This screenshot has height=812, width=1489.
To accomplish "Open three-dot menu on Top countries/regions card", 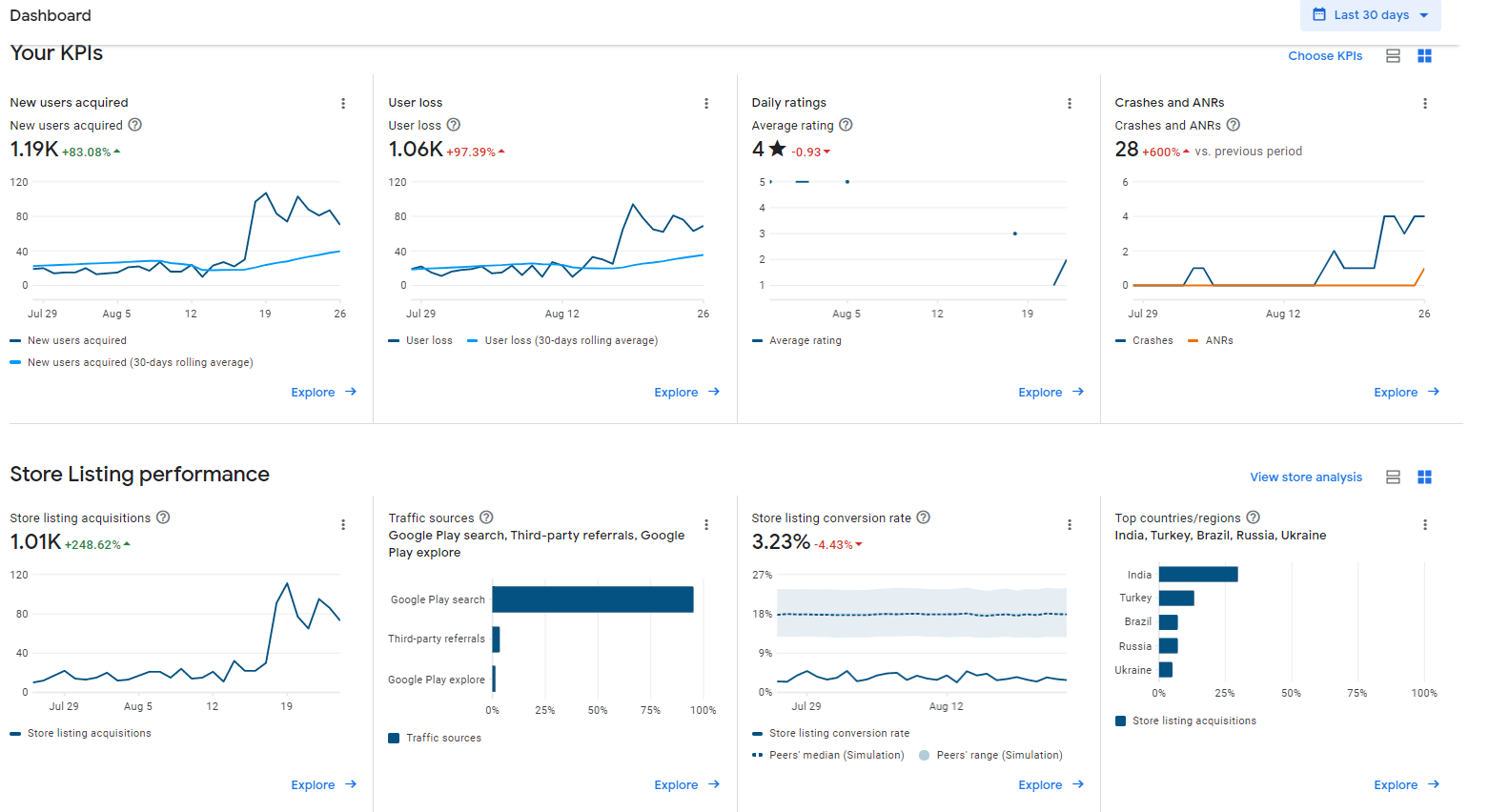I will click(x=1425, y=525).
